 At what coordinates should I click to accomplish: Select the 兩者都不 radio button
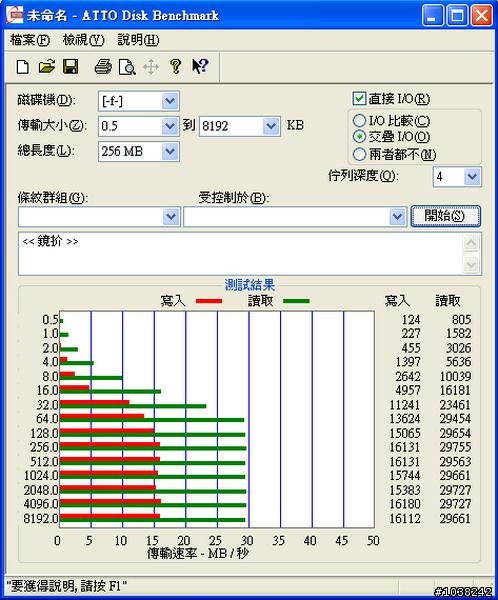(359, 154)
